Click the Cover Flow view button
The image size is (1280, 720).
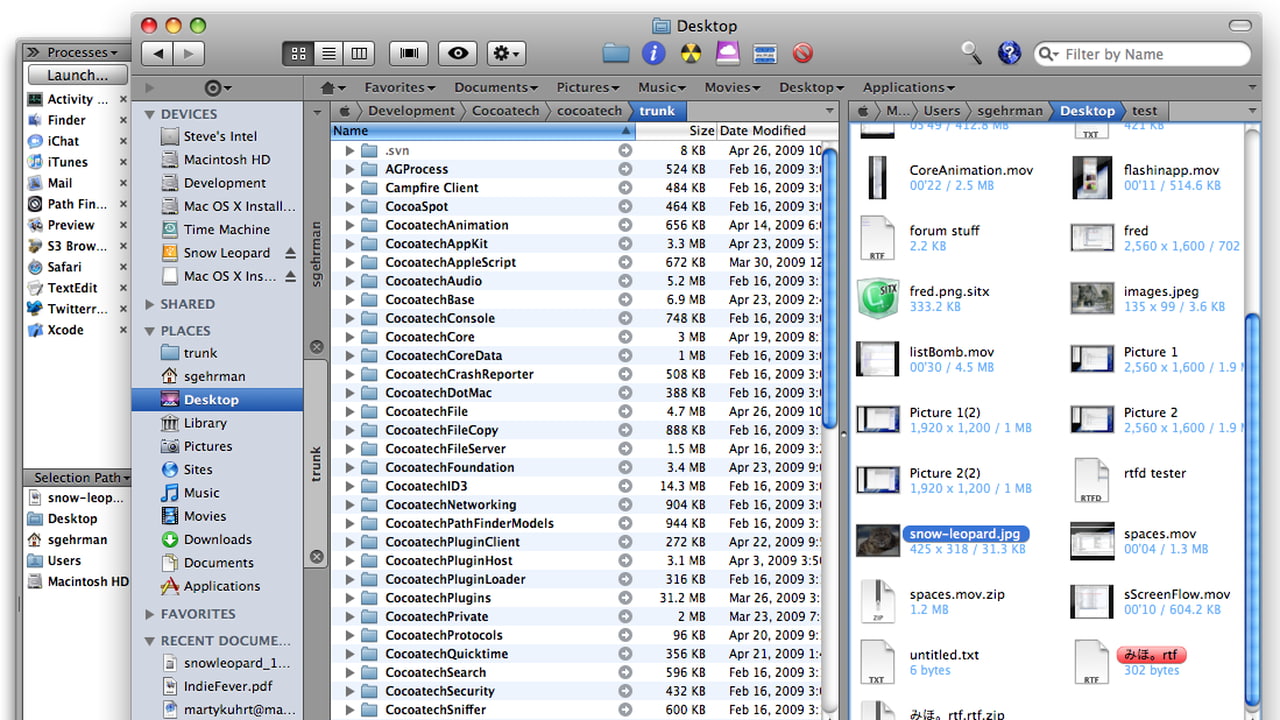coord(408,53)
